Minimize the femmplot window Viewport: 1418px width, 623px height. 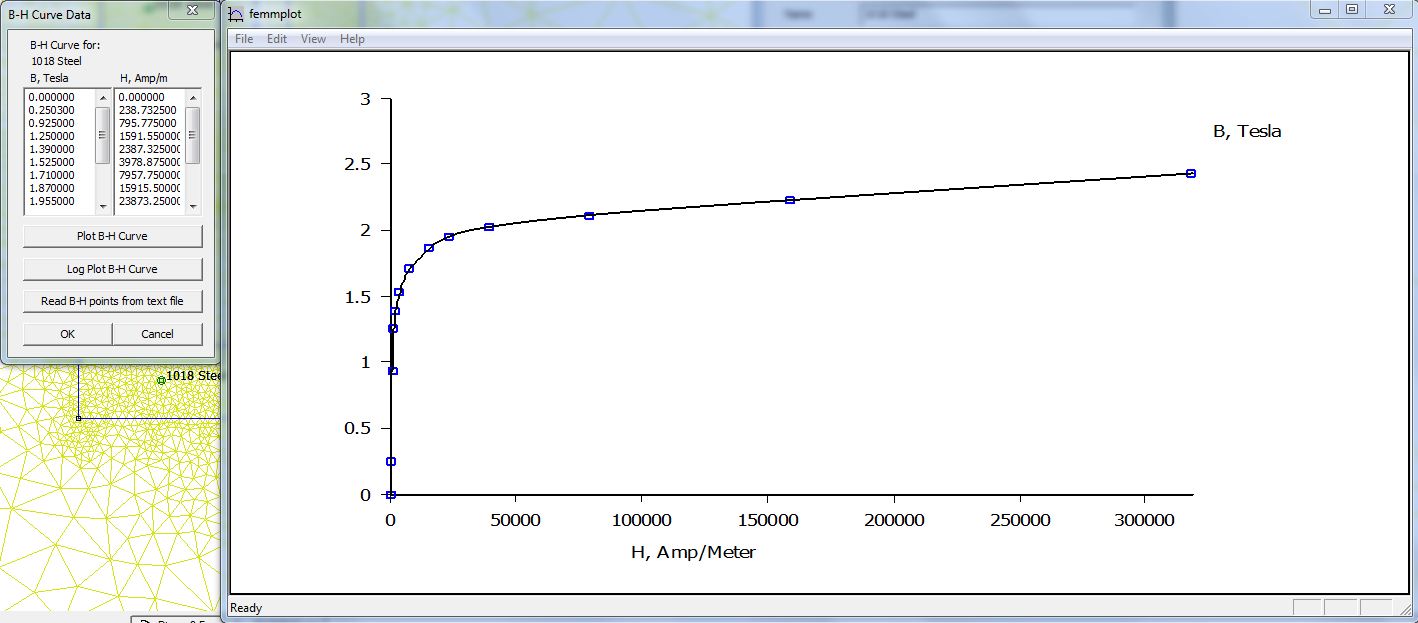click(x=1325, y=10)
